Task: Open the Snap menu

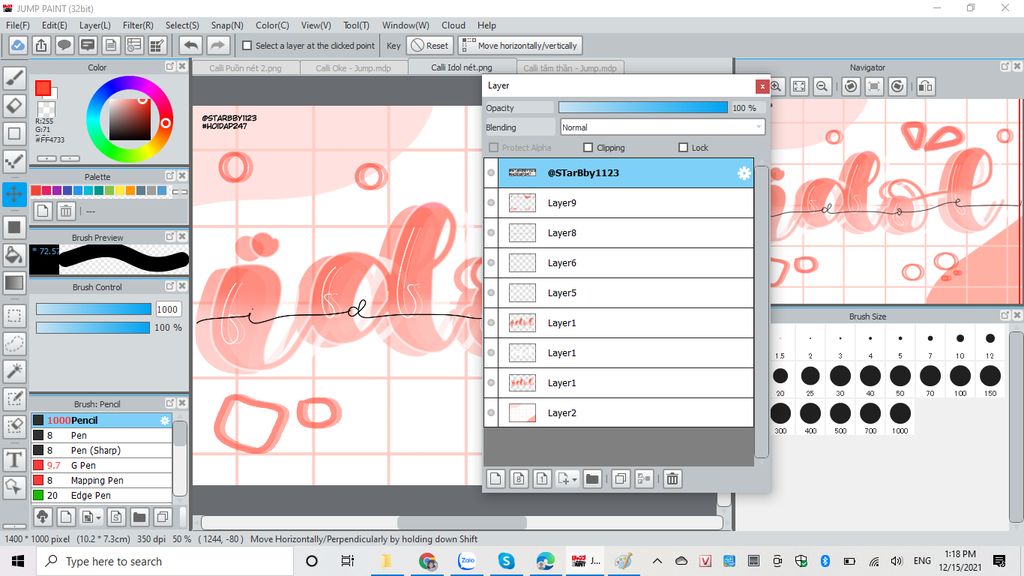Action: point(227,25)
